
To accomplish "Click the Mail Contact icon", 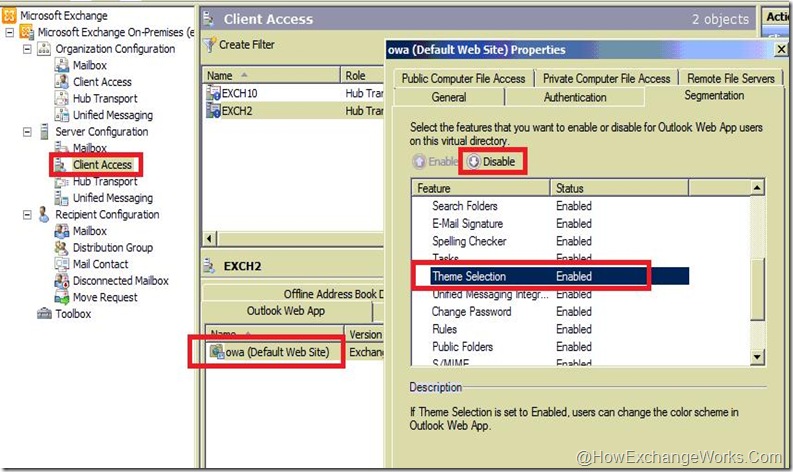I will point(62,264).
